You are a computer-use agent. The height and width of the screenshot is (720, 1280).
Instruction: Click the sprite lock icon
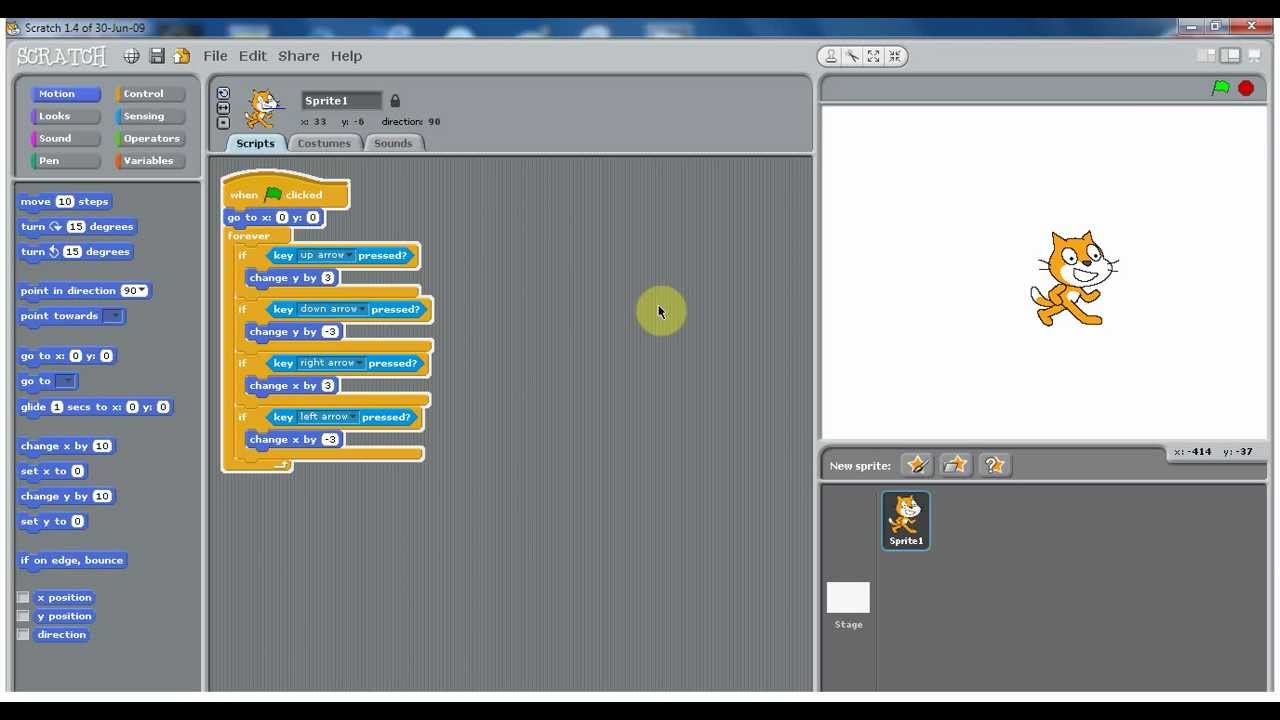pos(395,101)
